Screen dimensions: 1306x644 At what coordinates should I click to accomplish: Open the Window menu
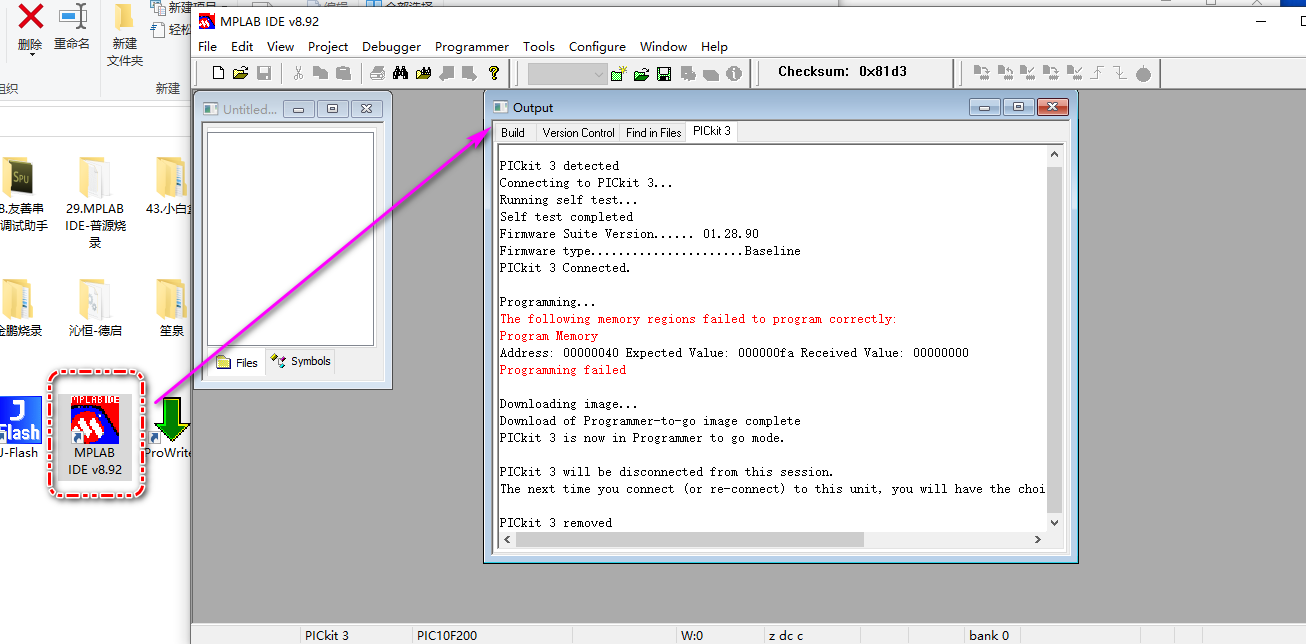point(663,46)
